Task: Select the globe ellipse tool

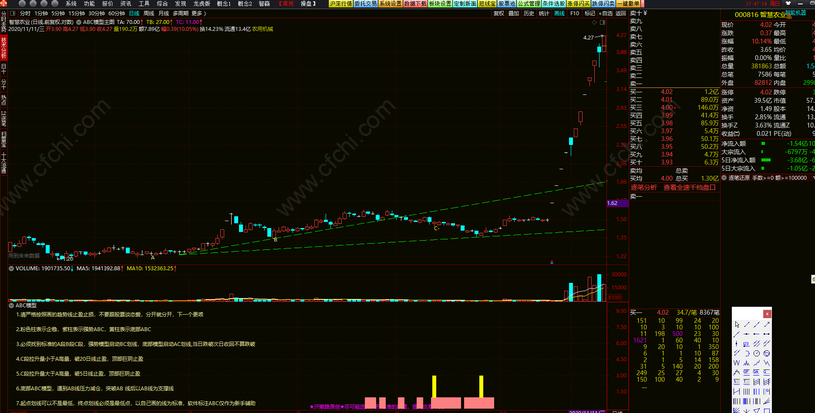Action: point(767,353)
